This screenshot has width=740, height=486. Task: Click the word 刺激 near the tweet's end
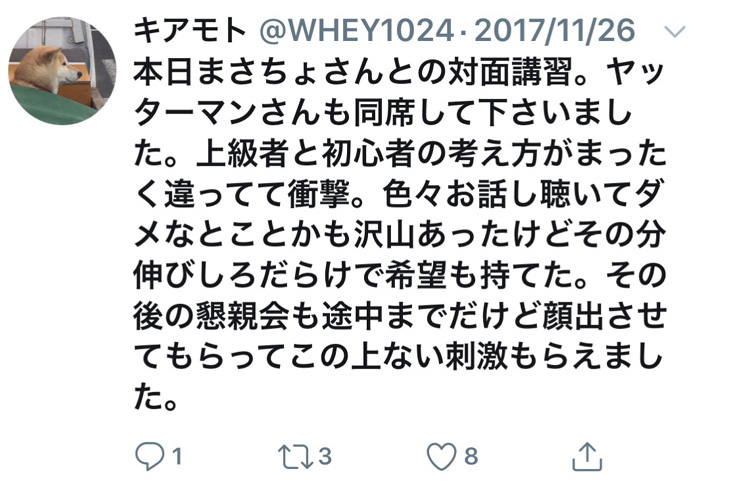(x=477, y=357)
